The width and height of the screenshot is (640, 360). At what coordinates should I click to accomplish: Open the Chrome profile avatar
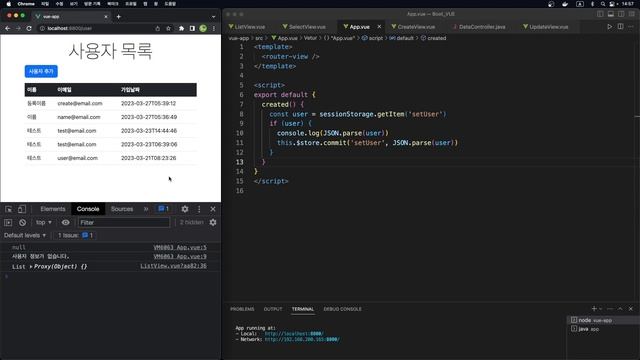tap(203, 28)
